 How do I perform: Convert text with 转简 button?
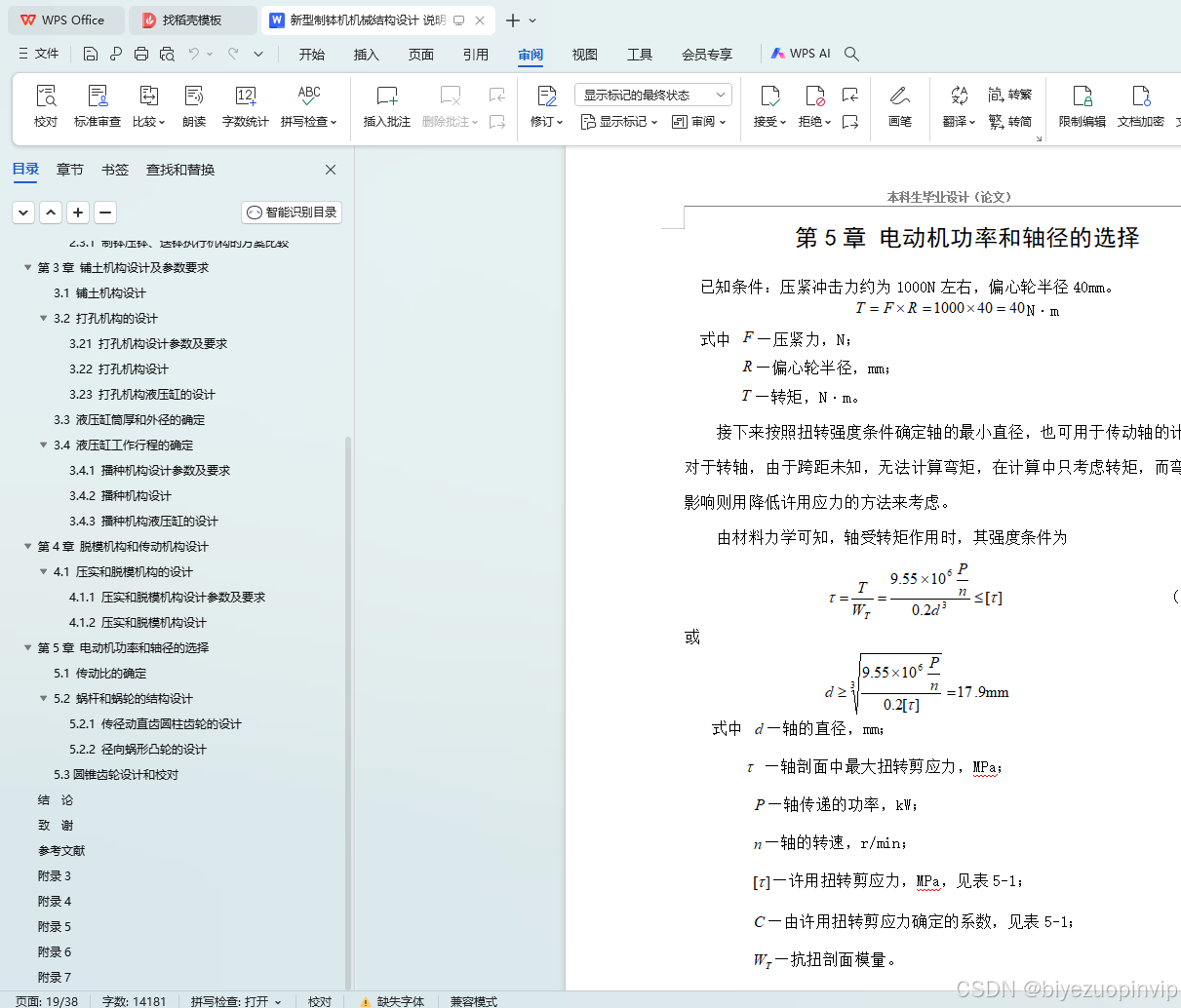(x=1010, y=122)
